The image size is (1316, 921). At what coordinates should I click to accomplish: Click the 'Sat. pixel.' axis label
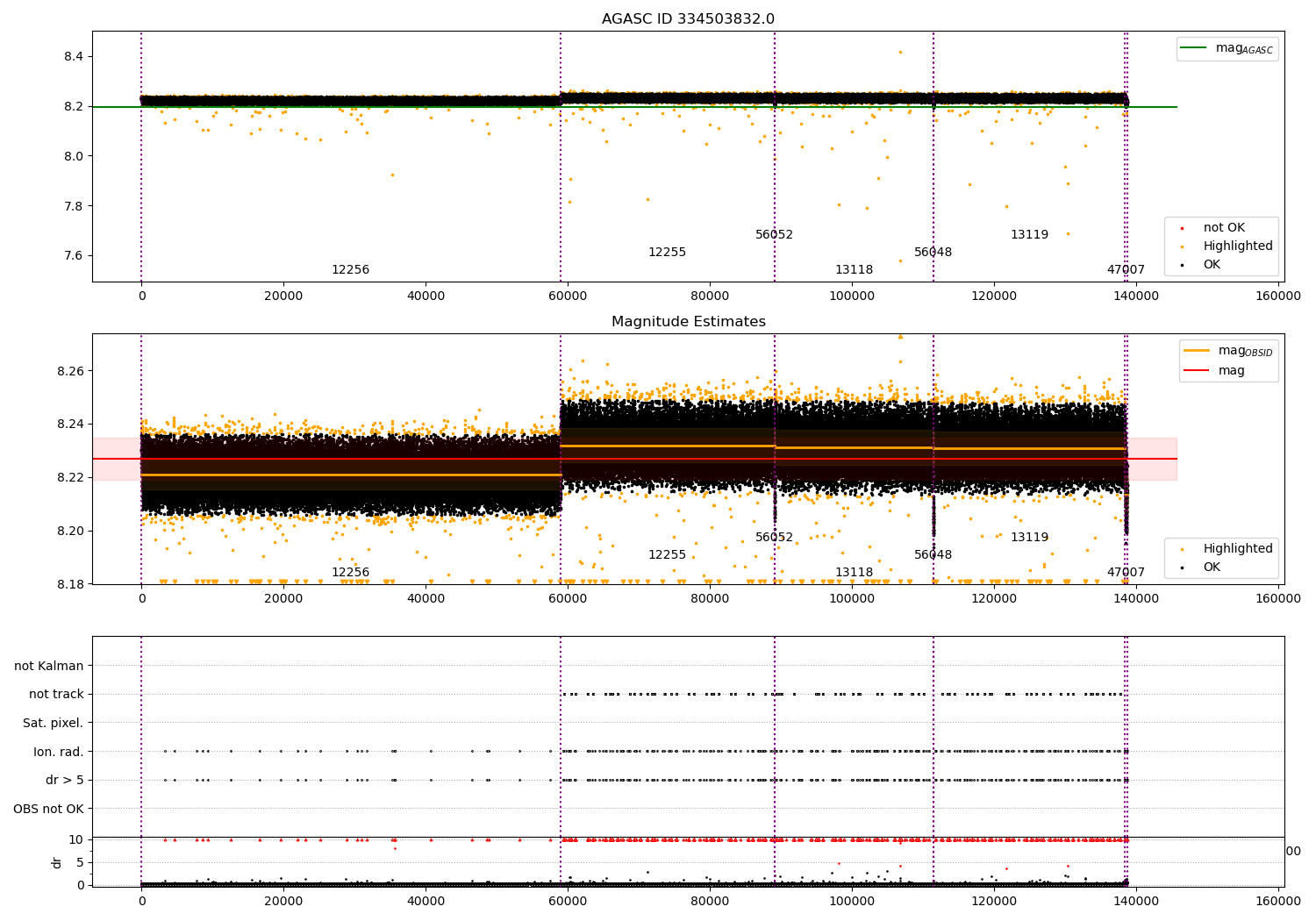pyautogui.click(x=54, y=723)
